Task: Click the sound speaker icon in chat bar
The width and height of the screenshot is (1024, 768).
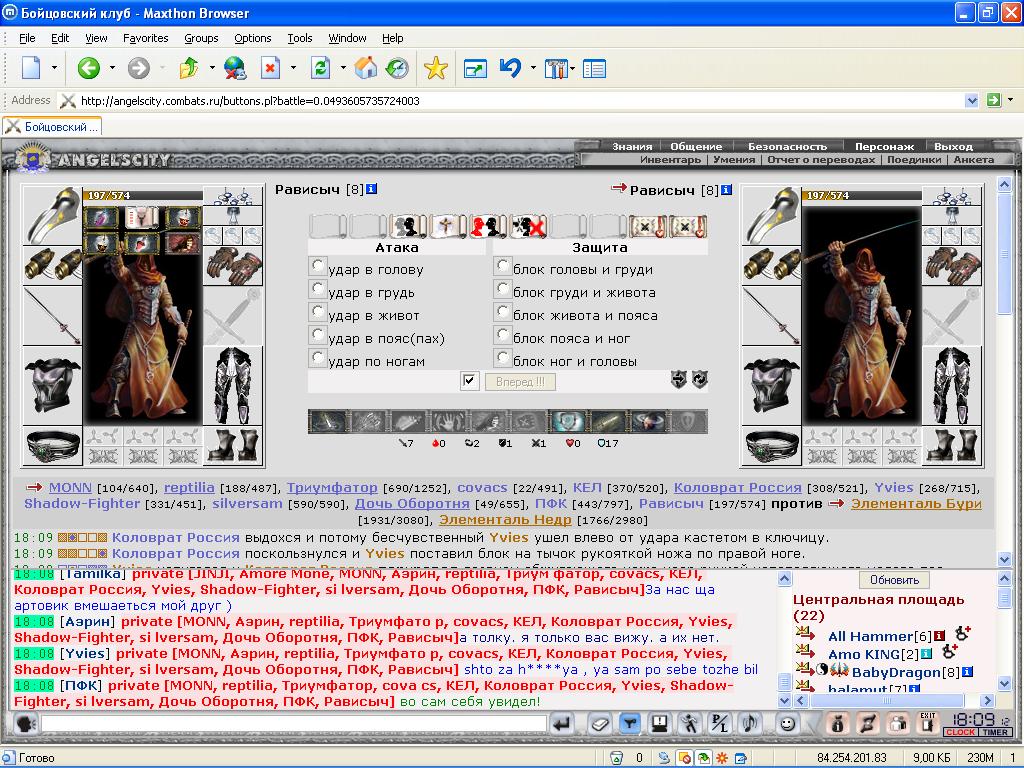Action: pos(750,724)
